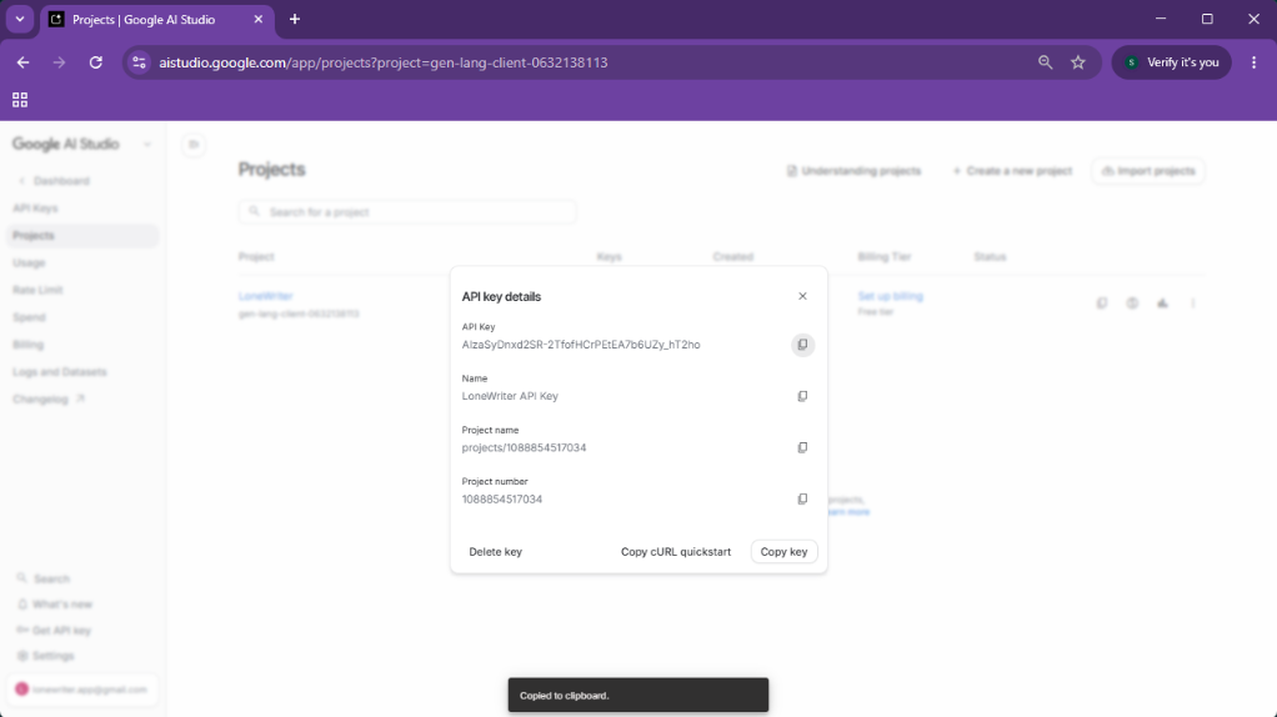Open the apps grid shortcut in bookmarks bar
The height and width of the screenshot is (717, 1277).
20,100
